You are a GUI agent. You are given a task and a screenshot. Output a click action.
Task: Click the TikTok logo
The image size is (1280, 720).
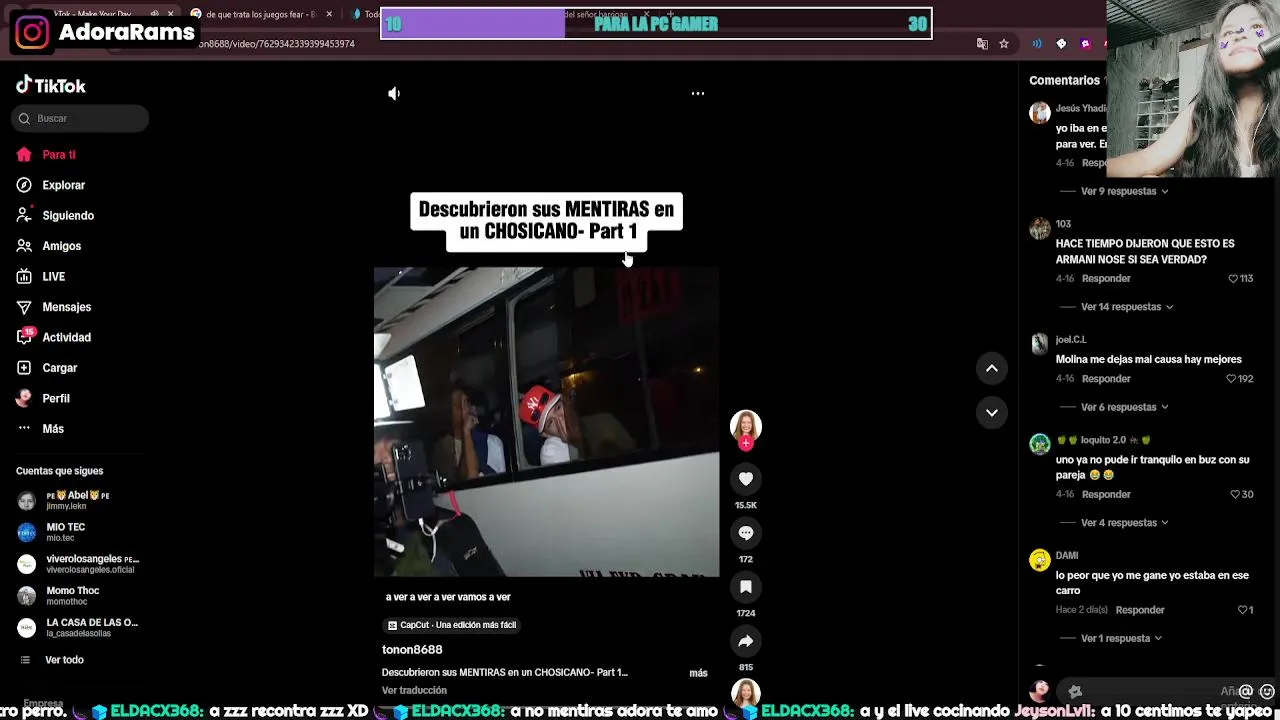(x=51, y=85)
